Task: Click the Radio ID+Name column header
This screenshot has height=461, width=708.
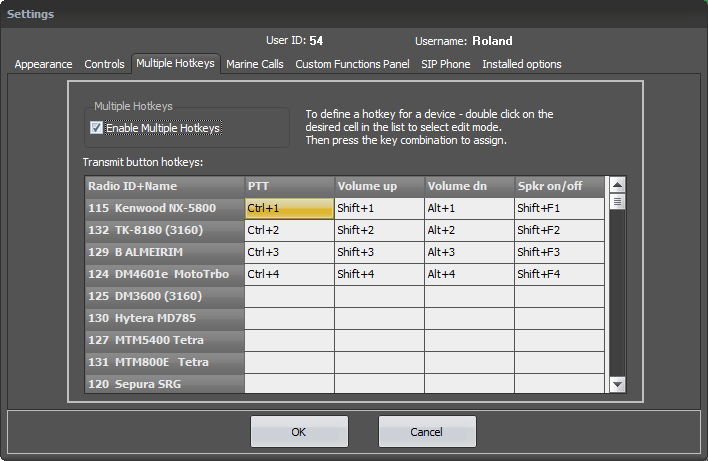Action: tap(165, 186)
